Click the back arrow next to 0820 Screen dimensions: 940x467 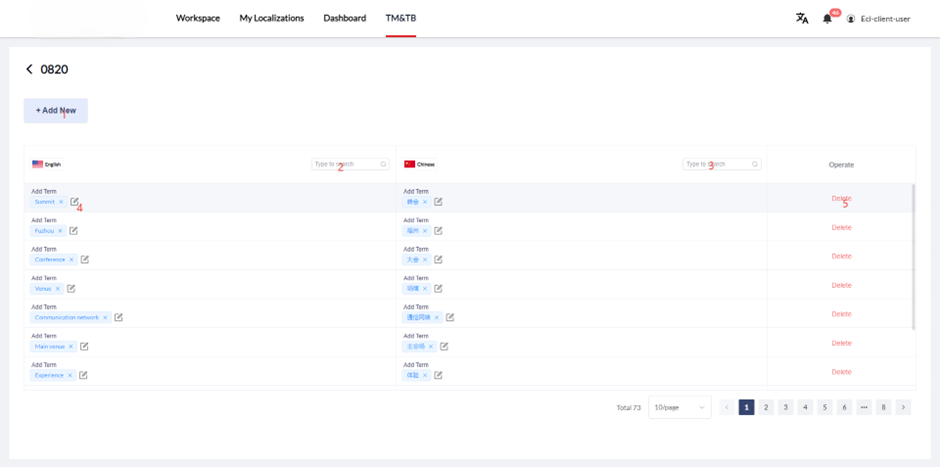30,70
